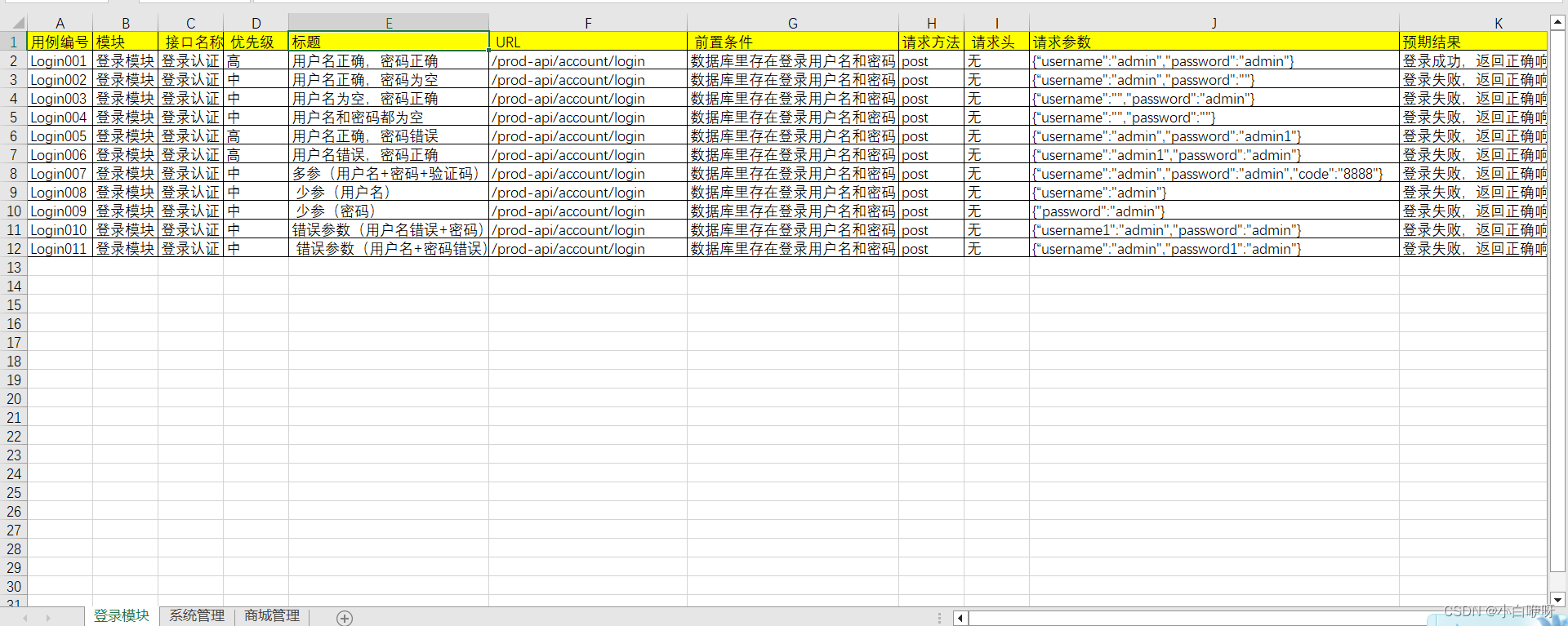Select the 预期结果 header cell
1568x626 pixels.
pos(1473,42)
